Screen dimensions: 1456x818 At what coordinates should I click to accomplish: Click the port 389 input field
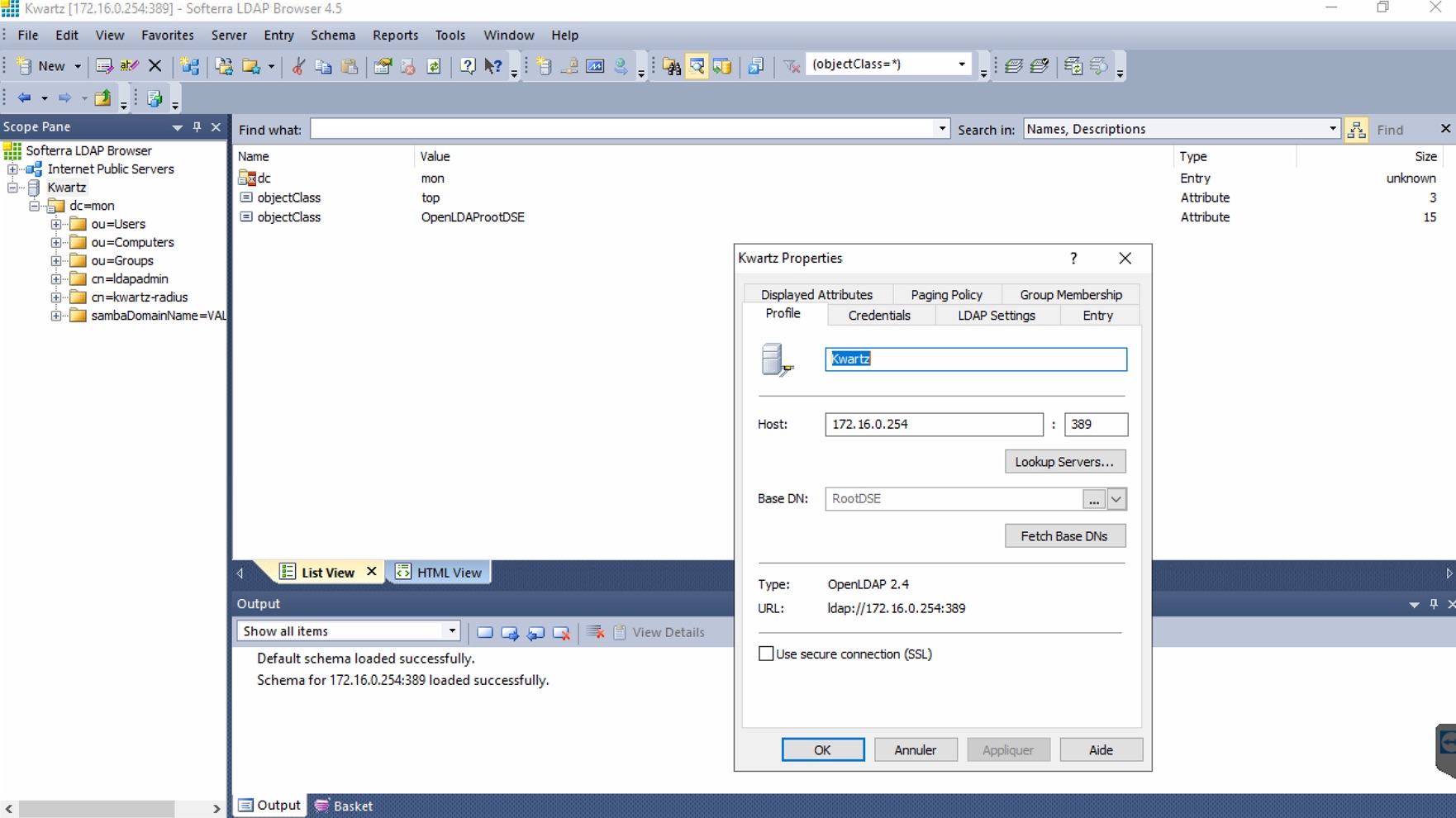(x=1096, y=425)
